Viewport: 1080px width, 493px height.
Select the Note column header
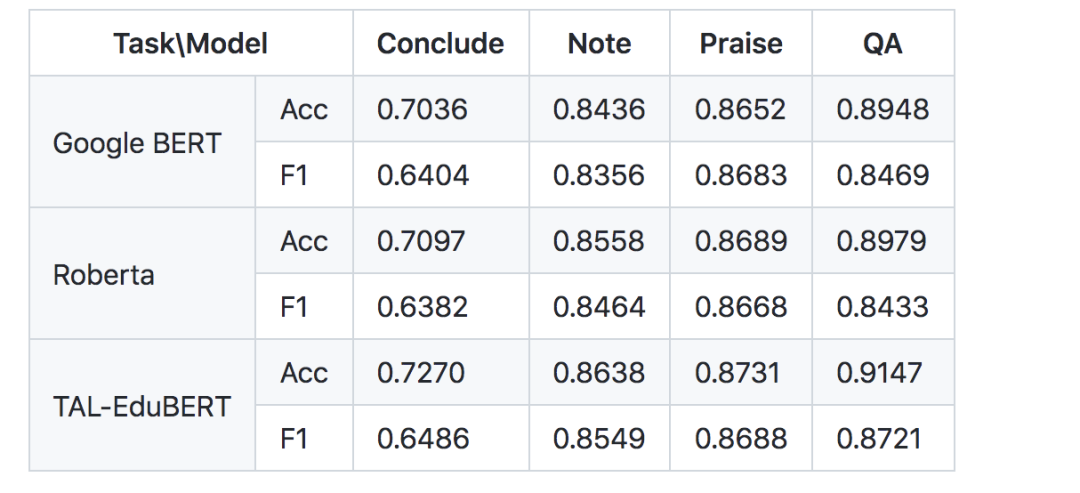point(599,43)
